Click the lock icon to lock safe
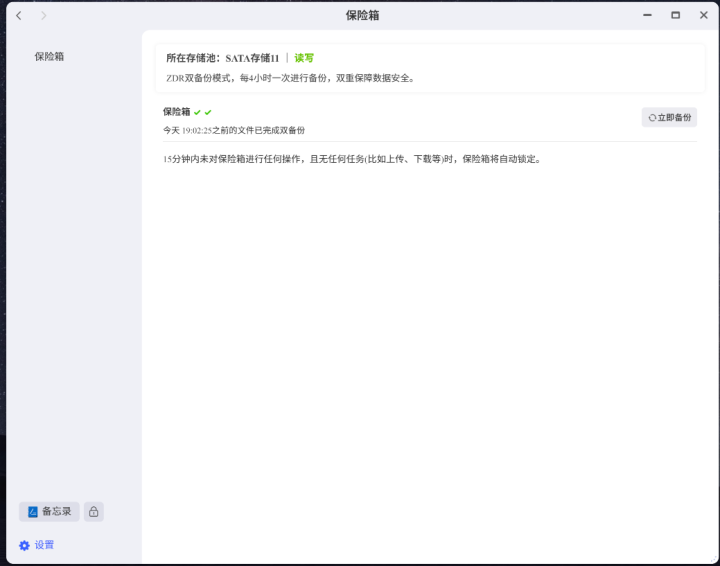Image resolution: width=720 pixels, height=566 pixels. pos(93,512)
